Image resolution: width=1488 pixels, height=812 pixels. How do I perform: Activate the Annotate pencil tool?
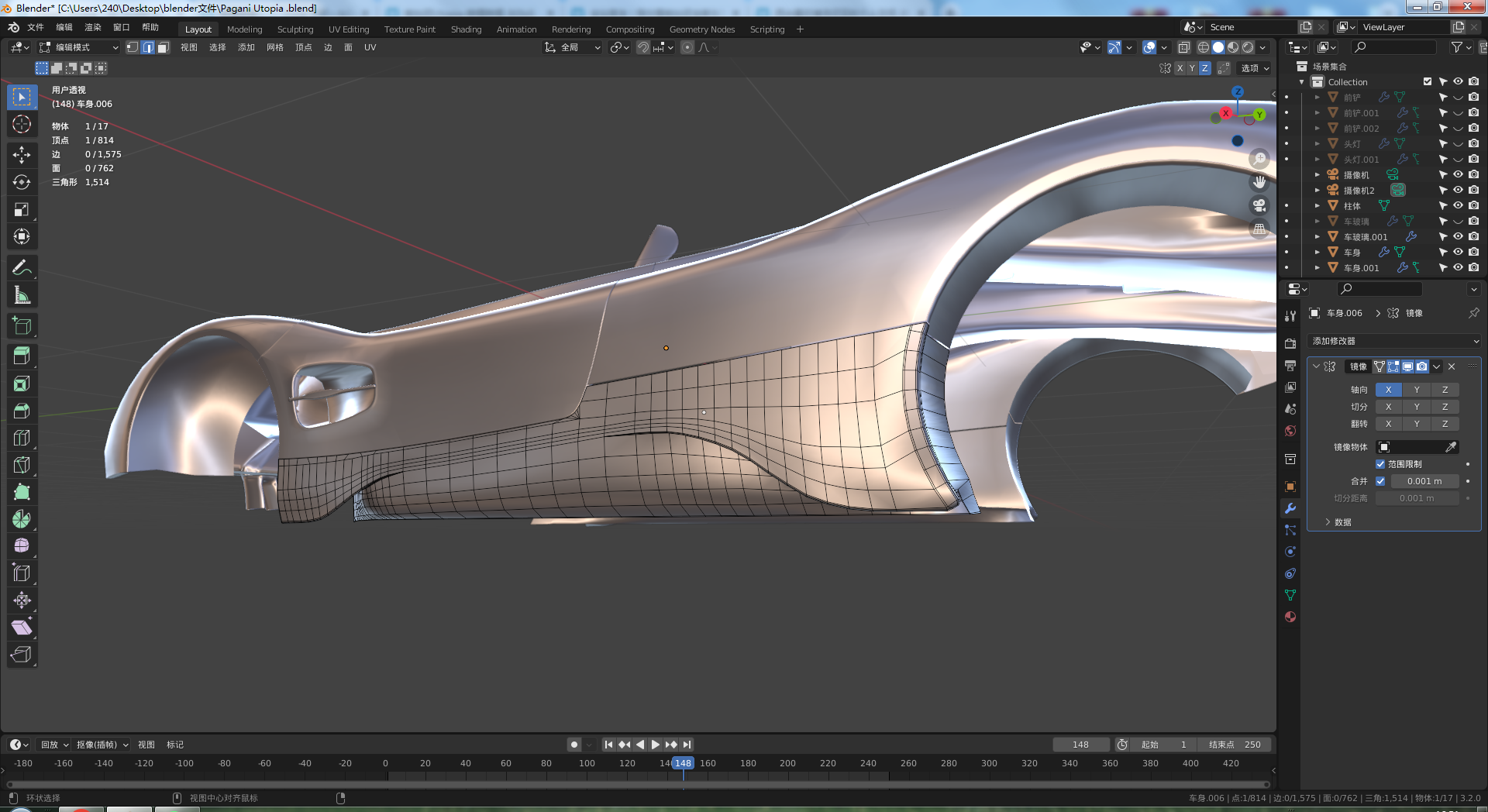[22, 268]
